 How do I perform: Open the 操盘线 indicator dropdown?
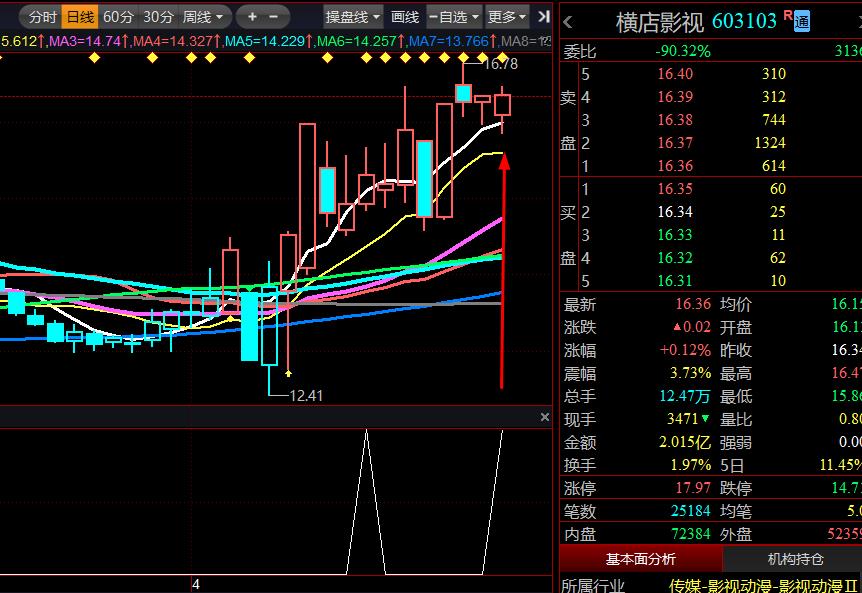pos(352,17)
